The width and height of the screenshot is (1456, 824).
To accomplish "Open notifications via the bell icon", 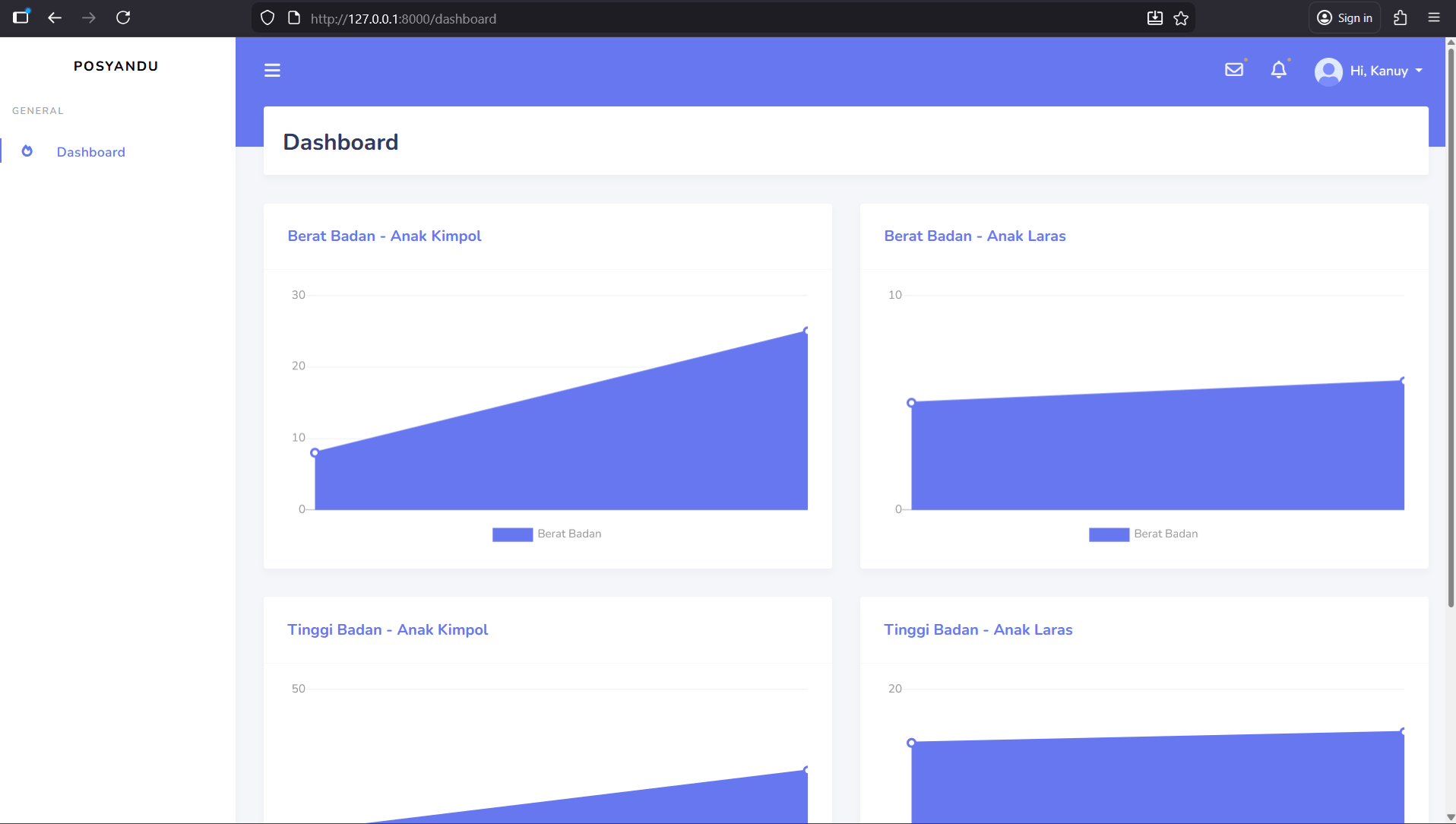I will 1279,70.
